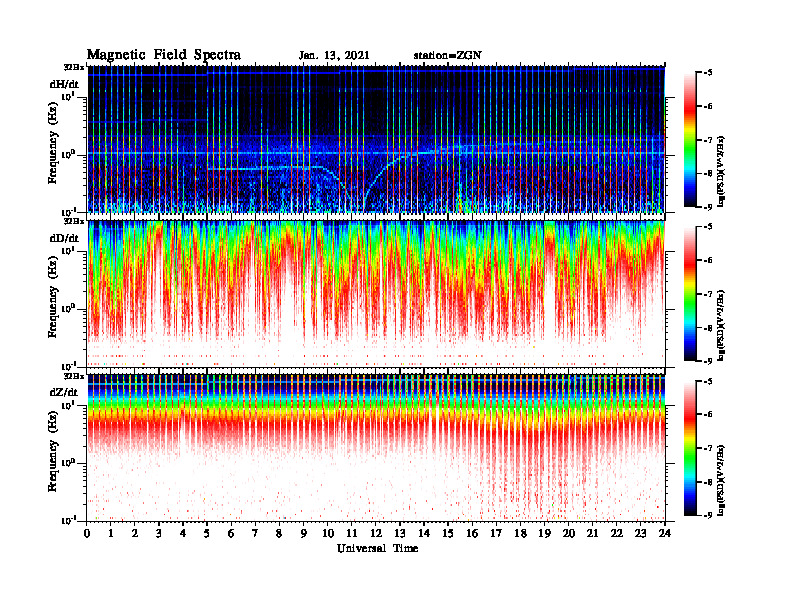Select the dZ/dt panel label
This screenshot has width=792, height=612.
[64, 392]
